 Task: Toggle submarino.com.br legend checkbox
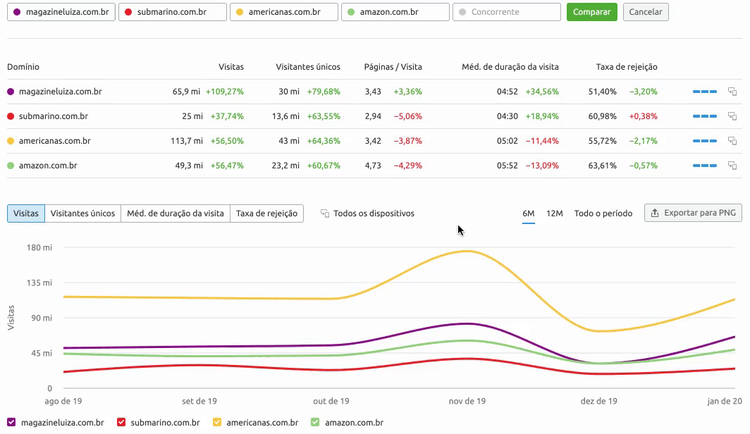click(121, 423)
